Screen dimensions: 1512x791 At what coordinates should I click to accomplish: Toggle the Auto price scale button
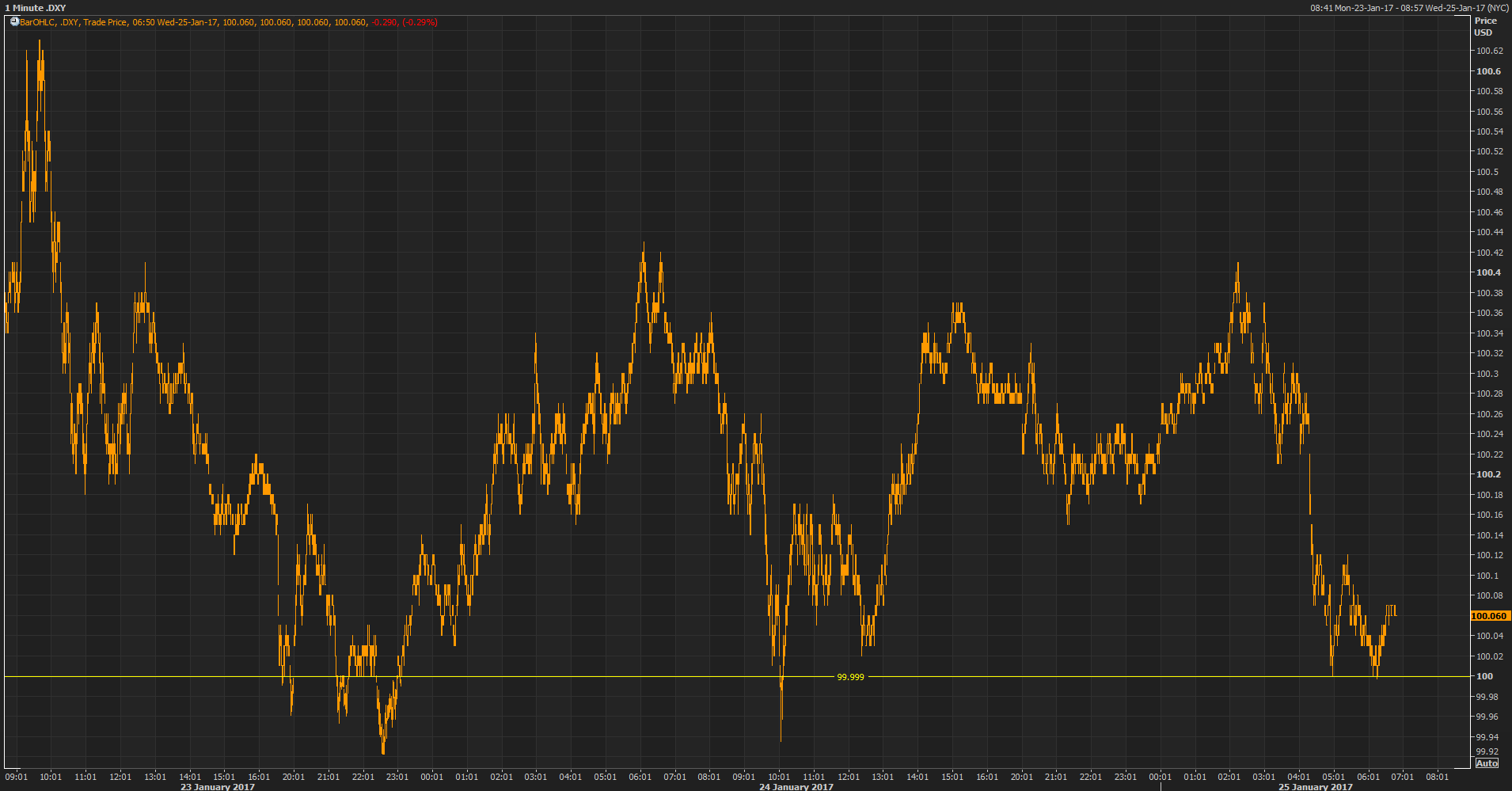1487,763
